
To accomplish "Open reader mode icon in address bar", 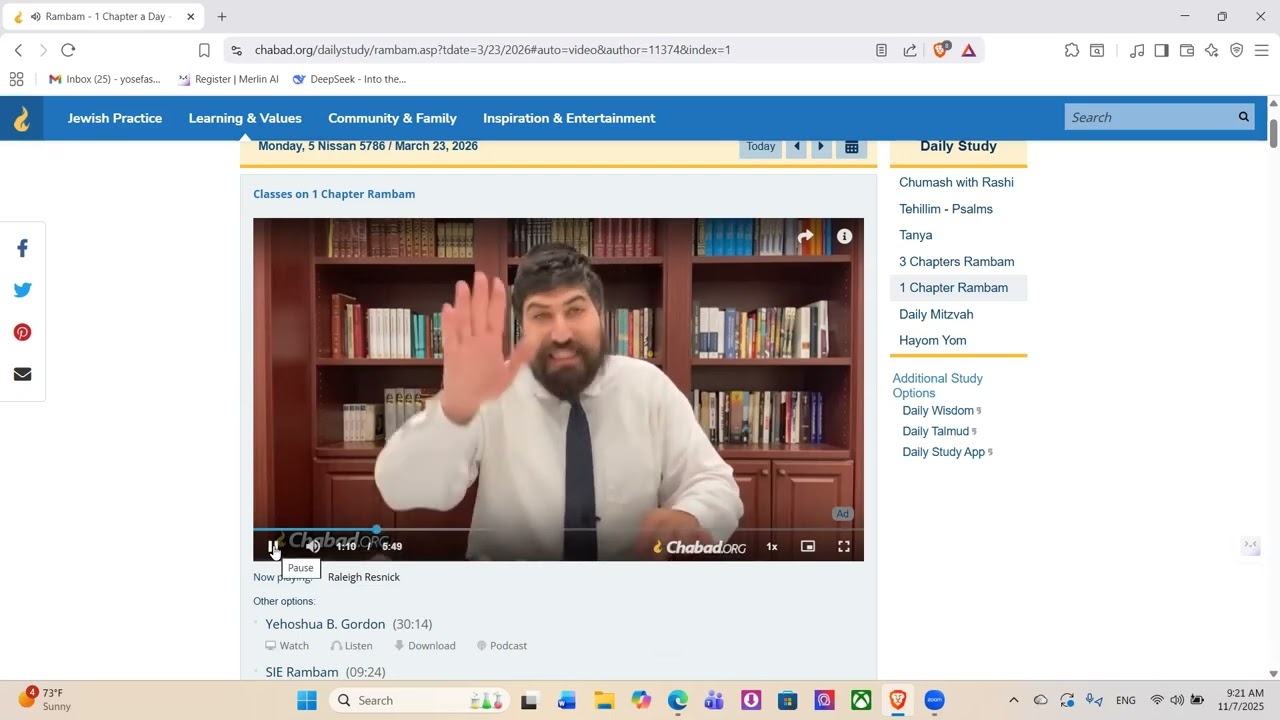I will (x=881, y=50).
